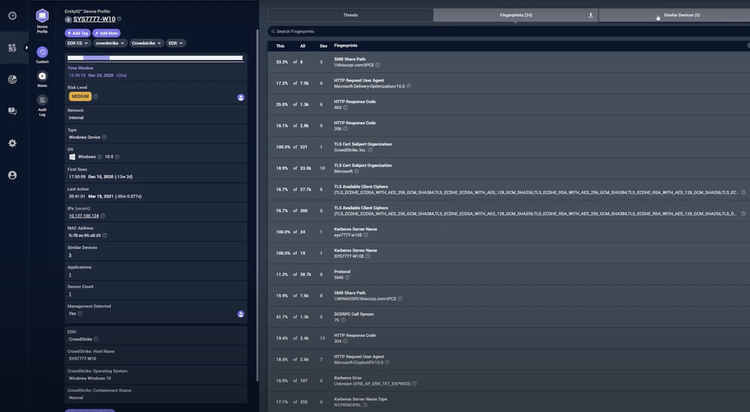Select the devices network icon in left rail
Image resolution: width=750 pixels, height=412 pixels.
coord(12,48)
